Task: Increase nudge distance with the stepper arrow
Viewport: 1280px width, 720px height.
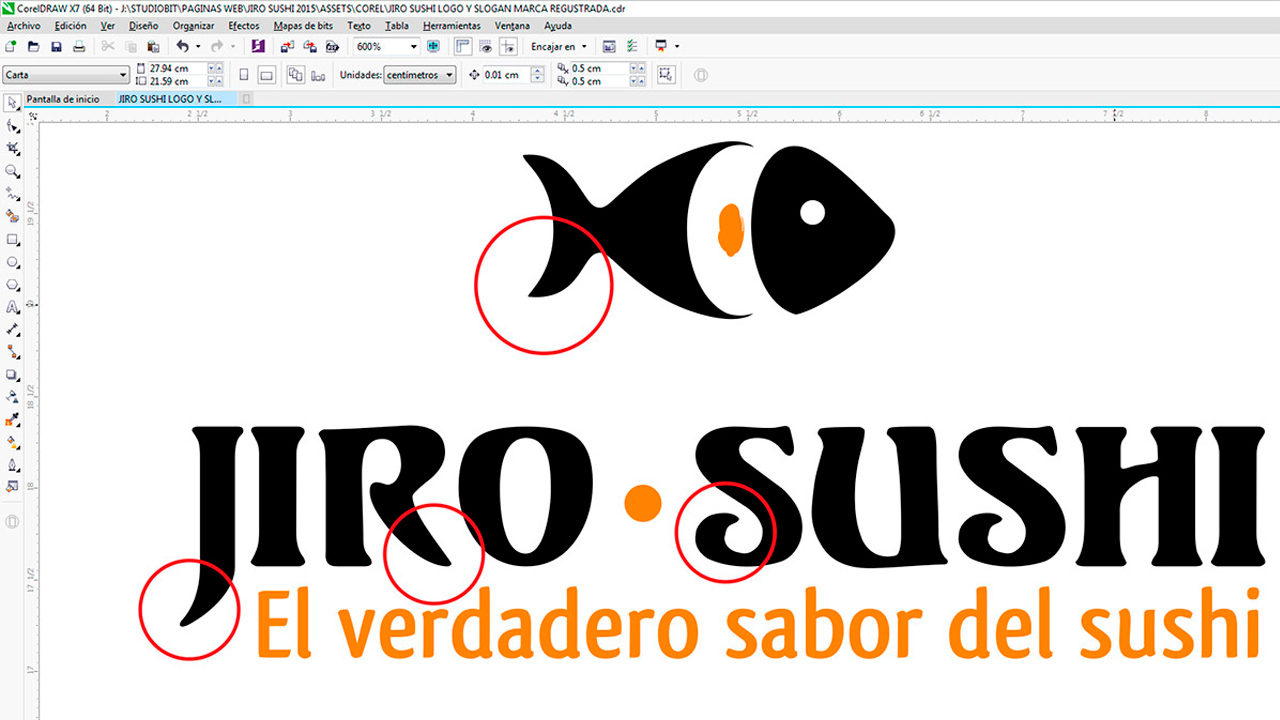Action: click(537, 70)
